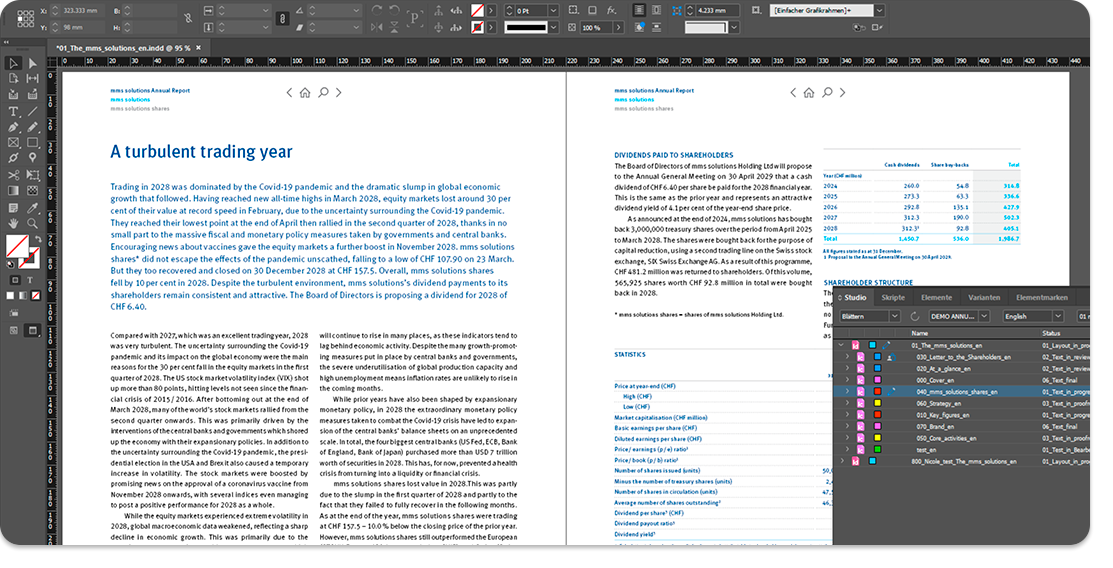Select the Rectangle Frame tool
This screenshot has height=568, width=1113.
point(13,143)
